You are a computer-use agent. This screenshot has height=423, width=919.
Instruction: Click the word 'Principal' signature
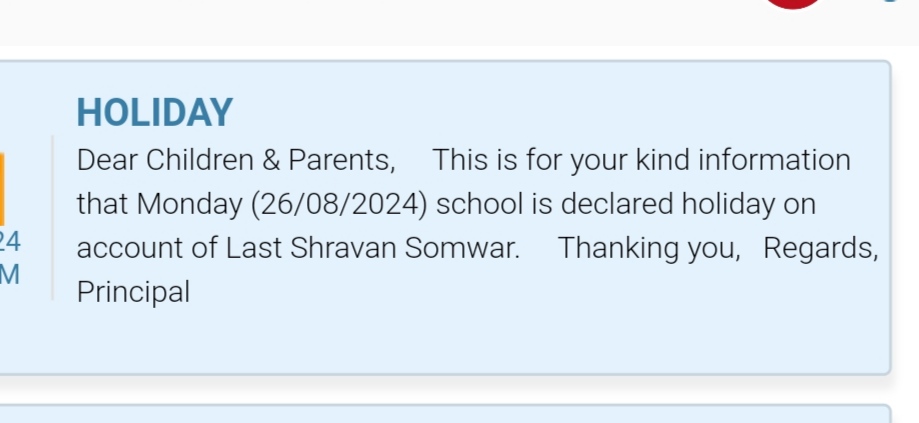134,292
